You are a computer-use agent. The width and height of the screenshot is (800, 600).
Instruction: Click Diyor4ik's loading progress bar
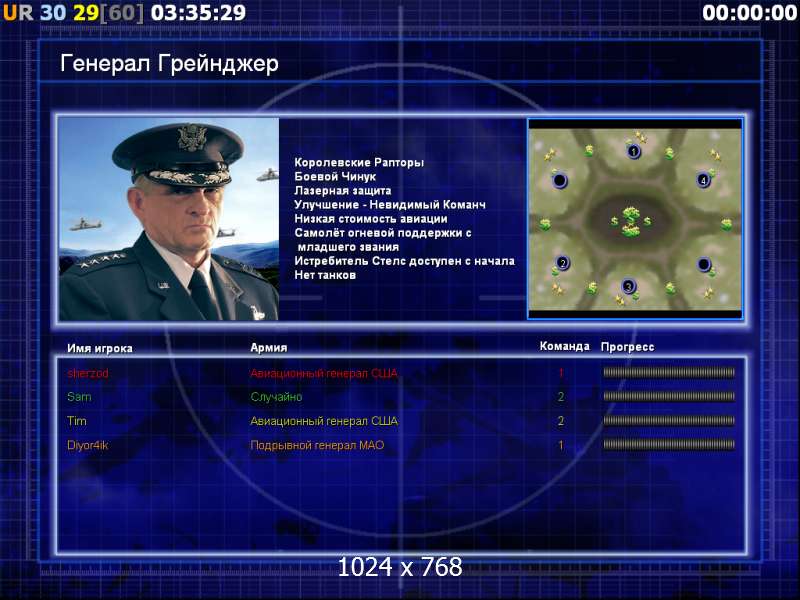point(669,444)
